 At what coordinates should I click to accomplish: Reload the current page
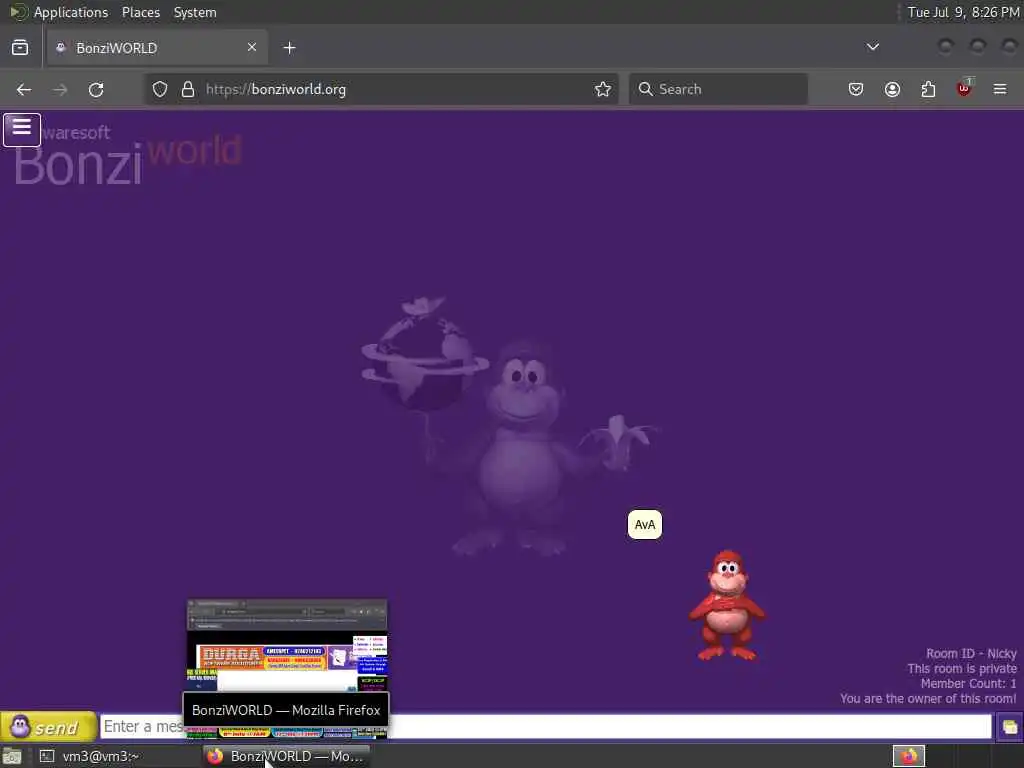click(x=96, y=89)
